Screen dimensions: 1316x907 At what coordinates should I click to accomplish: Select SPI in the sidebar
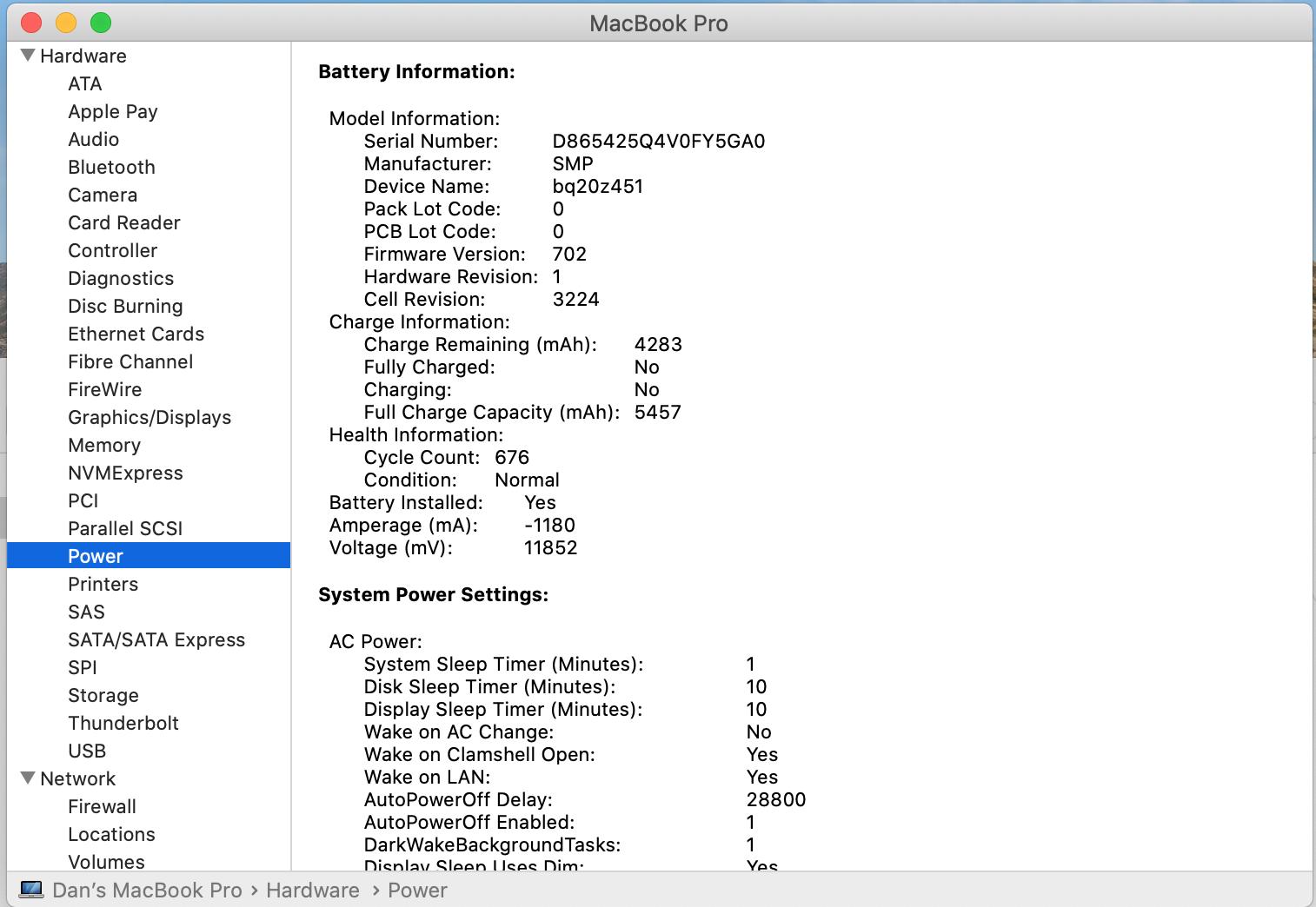tap(83, 667)
